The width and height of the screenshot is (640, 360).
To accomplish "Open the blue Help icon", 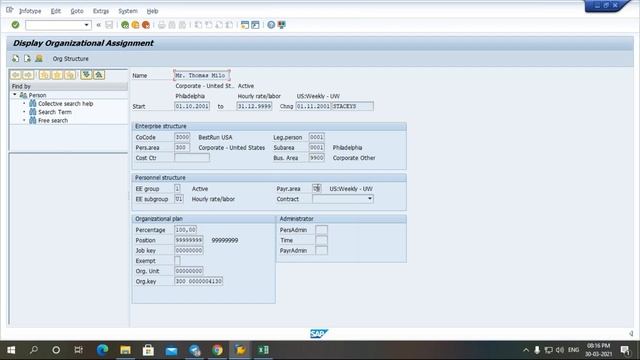I will [x=271, y=25].
